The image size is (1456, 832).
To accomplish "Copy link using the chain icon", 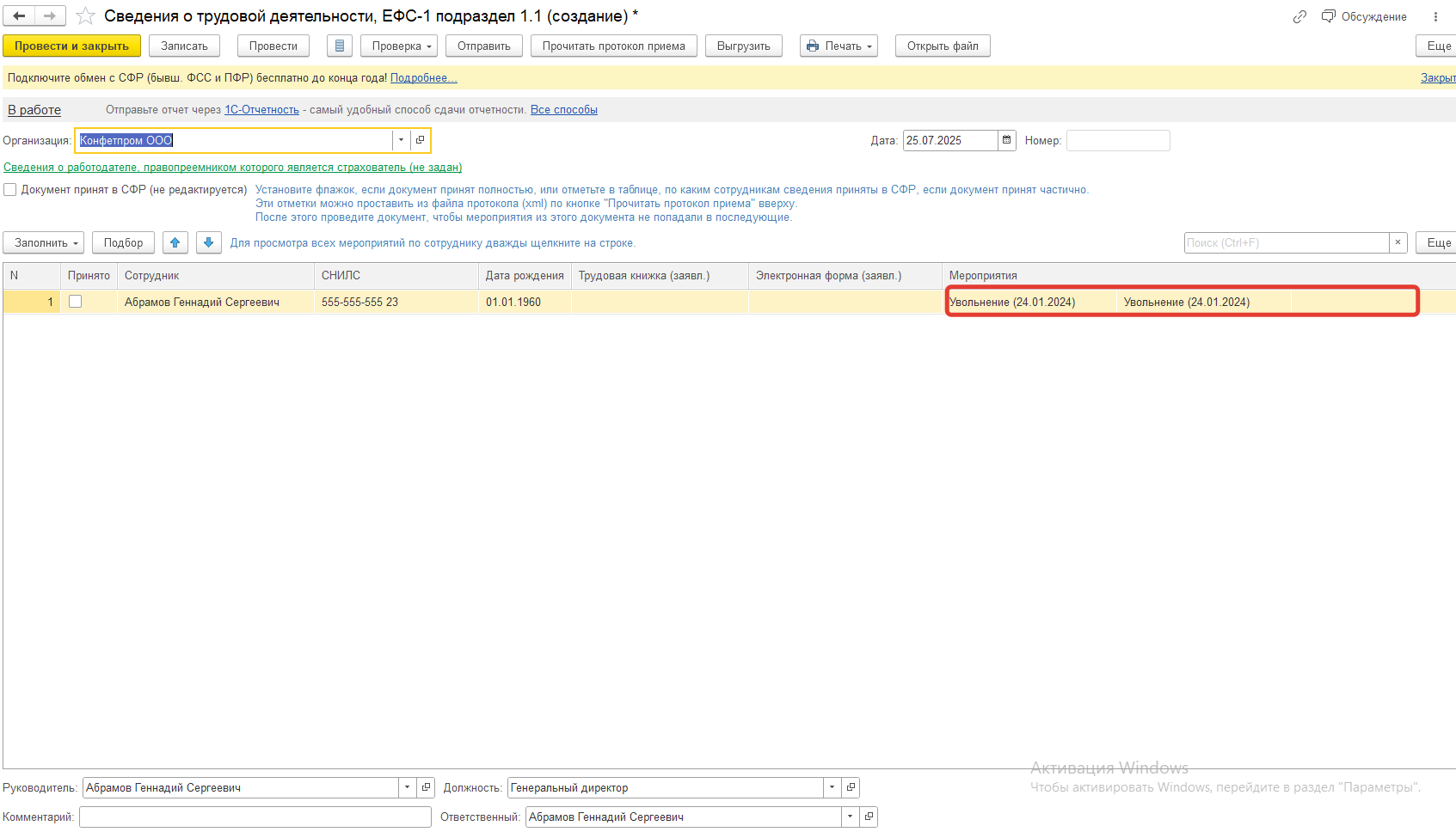I will (x=1299, y=16).
